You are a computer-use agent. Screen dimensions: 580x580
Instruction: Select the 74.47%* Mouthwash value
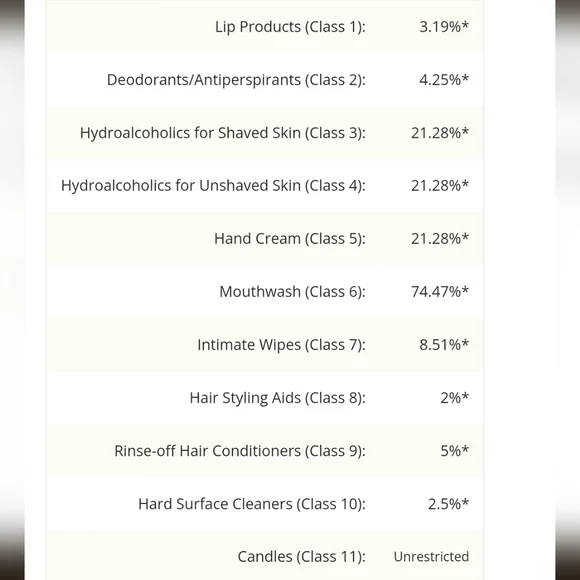pos(440,291)
